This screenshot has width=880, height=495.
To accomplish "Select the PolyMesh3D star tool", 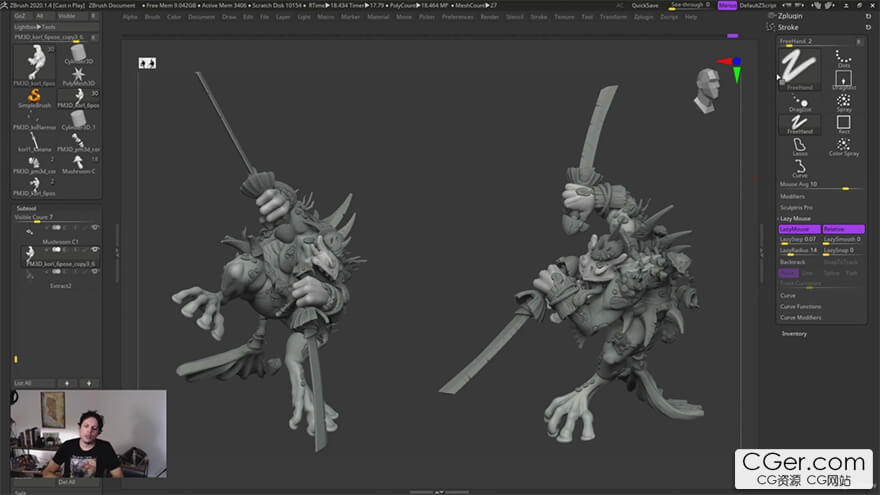I will point(78,76).
